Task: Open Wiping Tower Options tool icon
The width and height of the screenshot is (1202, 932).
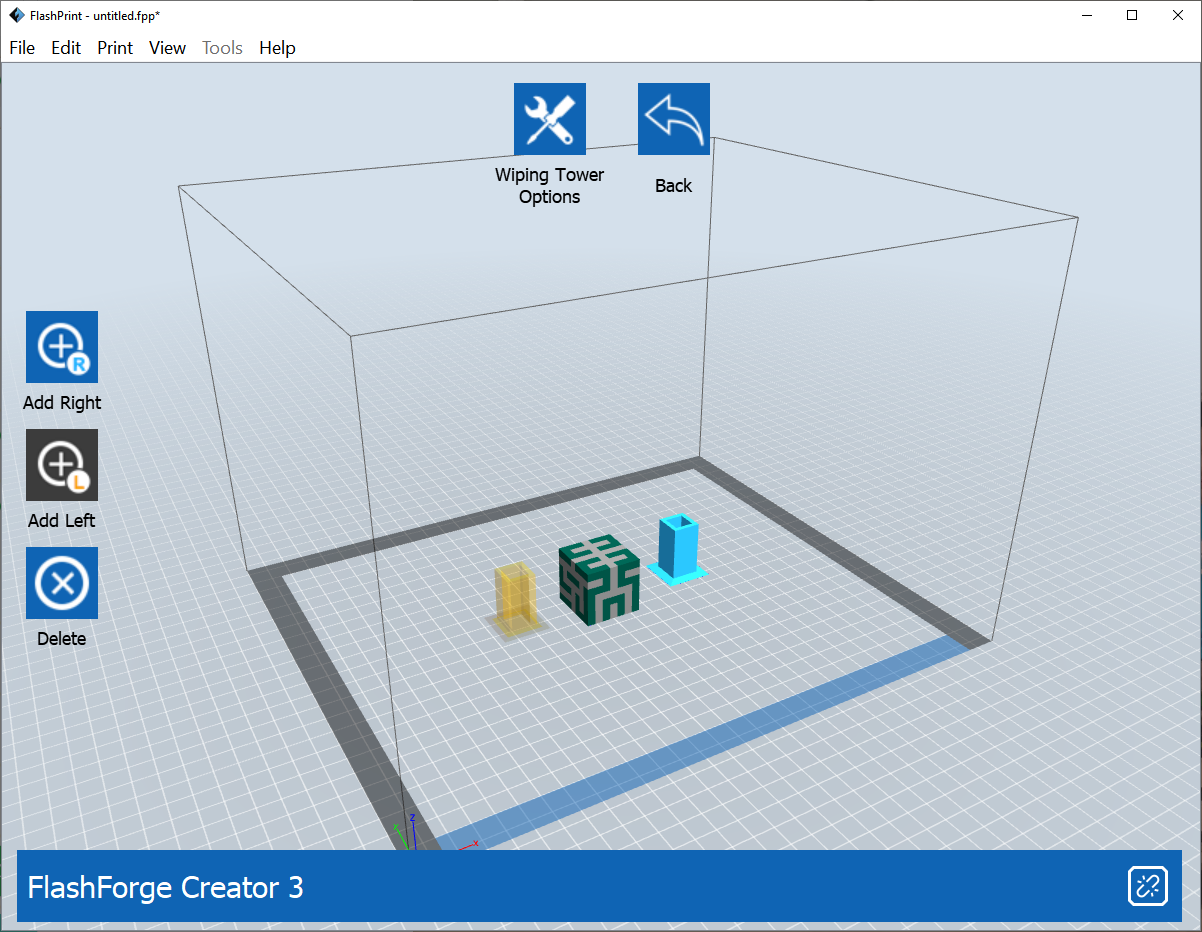Action: pos(550,119)
